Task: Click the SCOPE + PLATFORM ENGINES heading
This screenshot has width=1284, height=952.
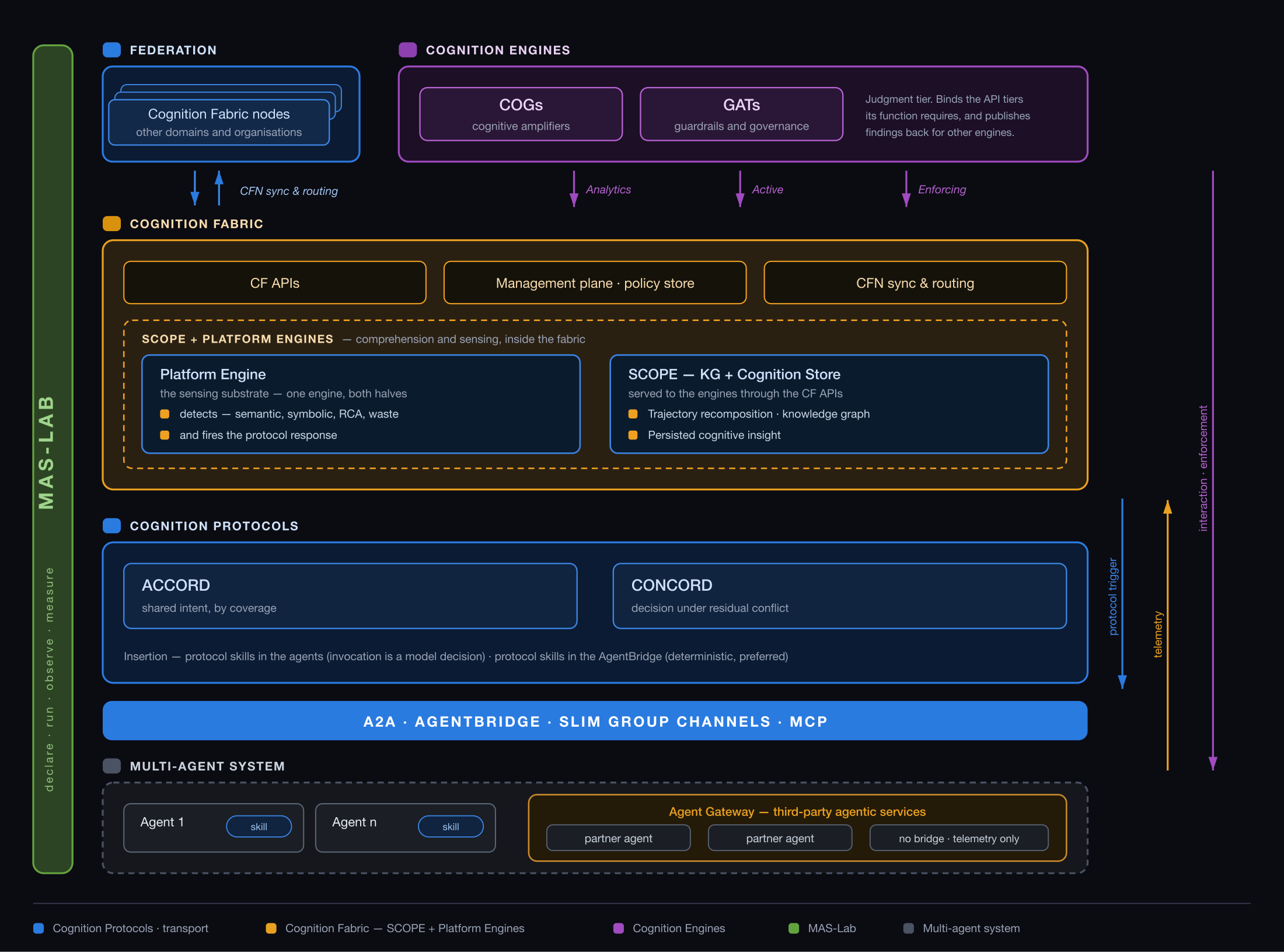Action: 238,339
